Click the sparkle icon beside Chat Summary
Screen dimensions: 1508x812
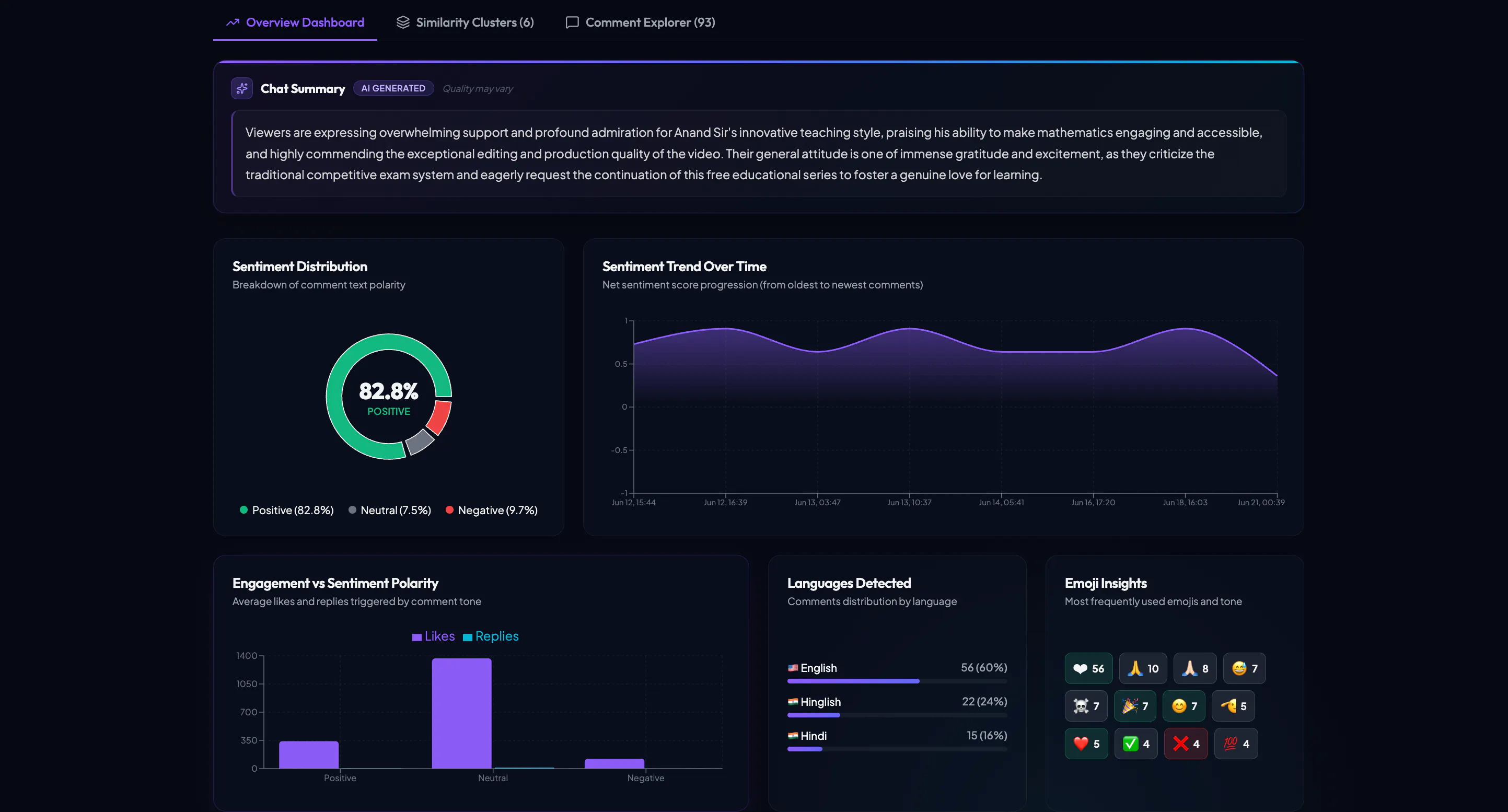click(242, 88)
